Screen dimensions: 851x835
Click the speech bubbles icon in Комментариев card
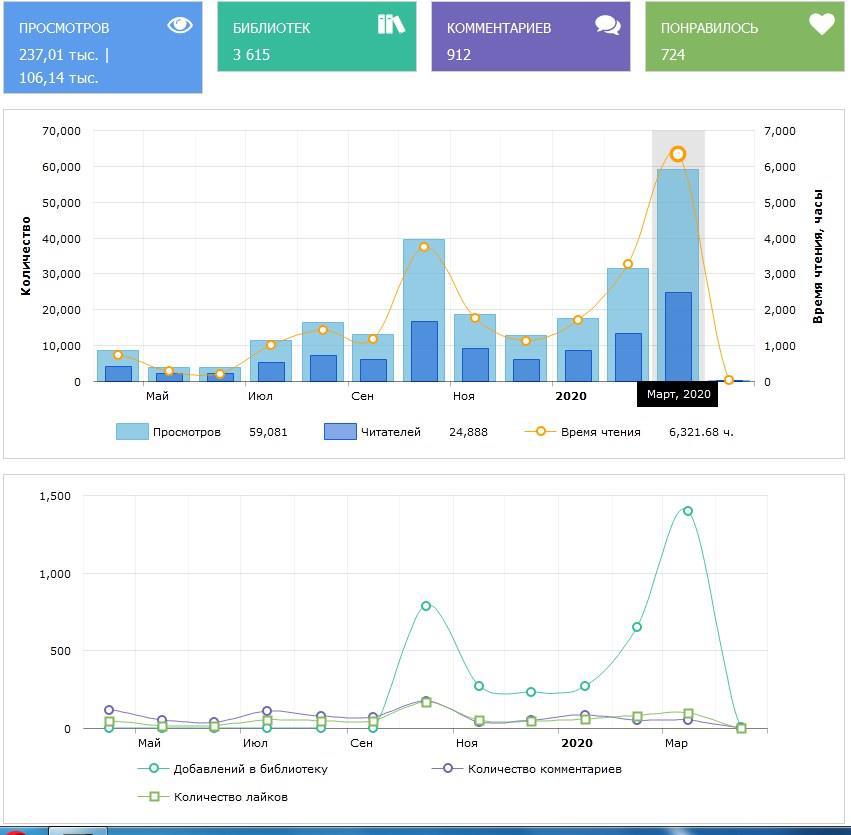pyautogui.click(x=608, y=25)
